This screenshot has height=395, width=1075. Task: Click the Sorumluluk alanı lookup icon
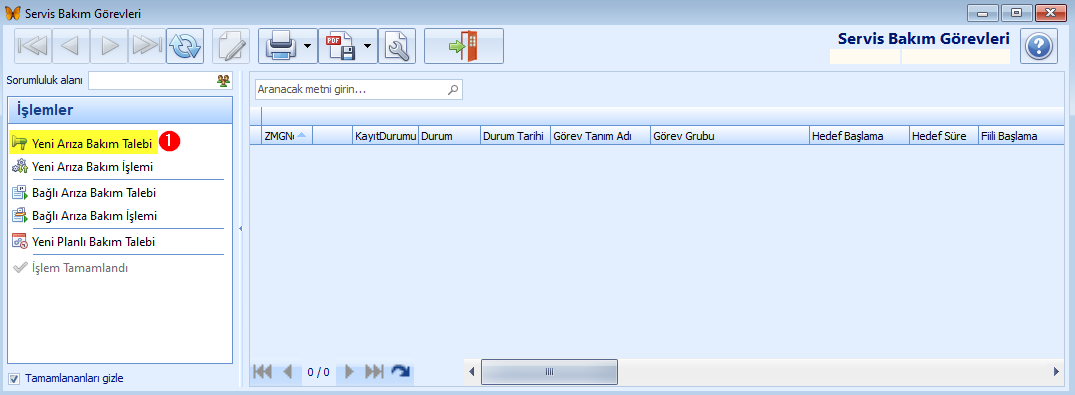(223, 81)
